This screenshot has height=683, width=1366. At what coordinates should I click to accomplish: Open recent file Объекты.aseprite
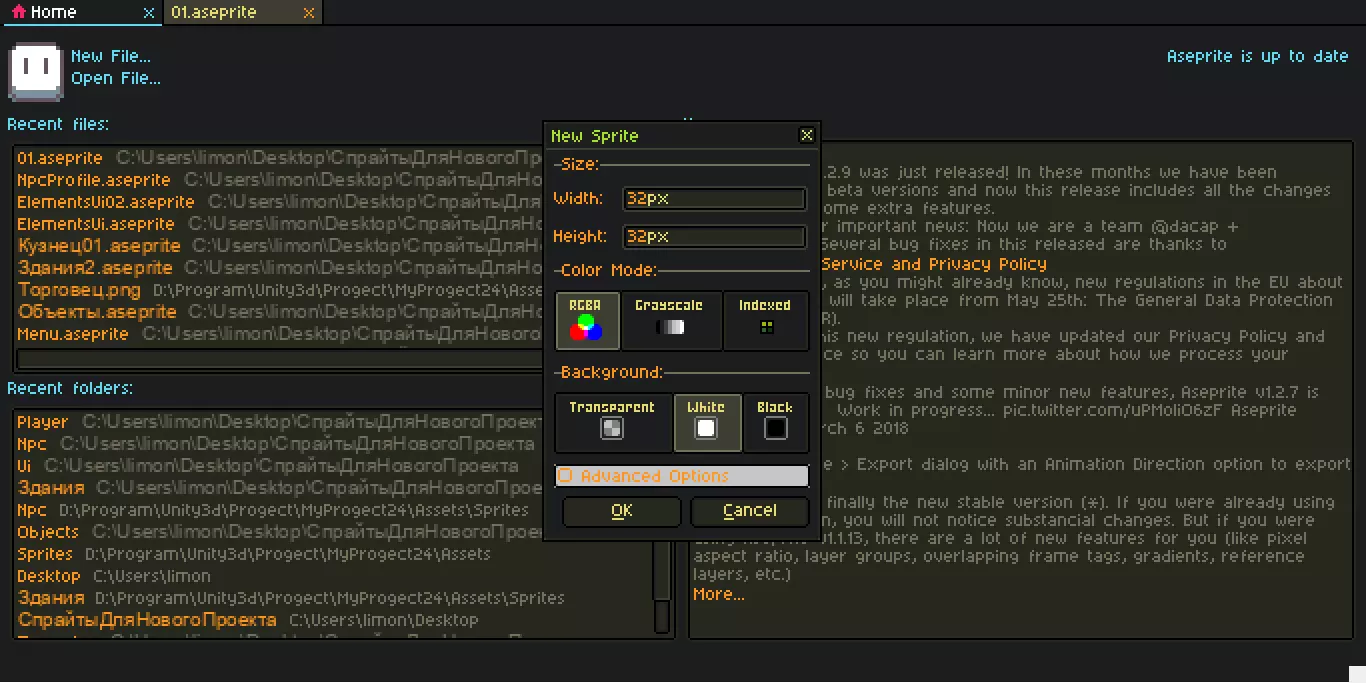[280, 312]
